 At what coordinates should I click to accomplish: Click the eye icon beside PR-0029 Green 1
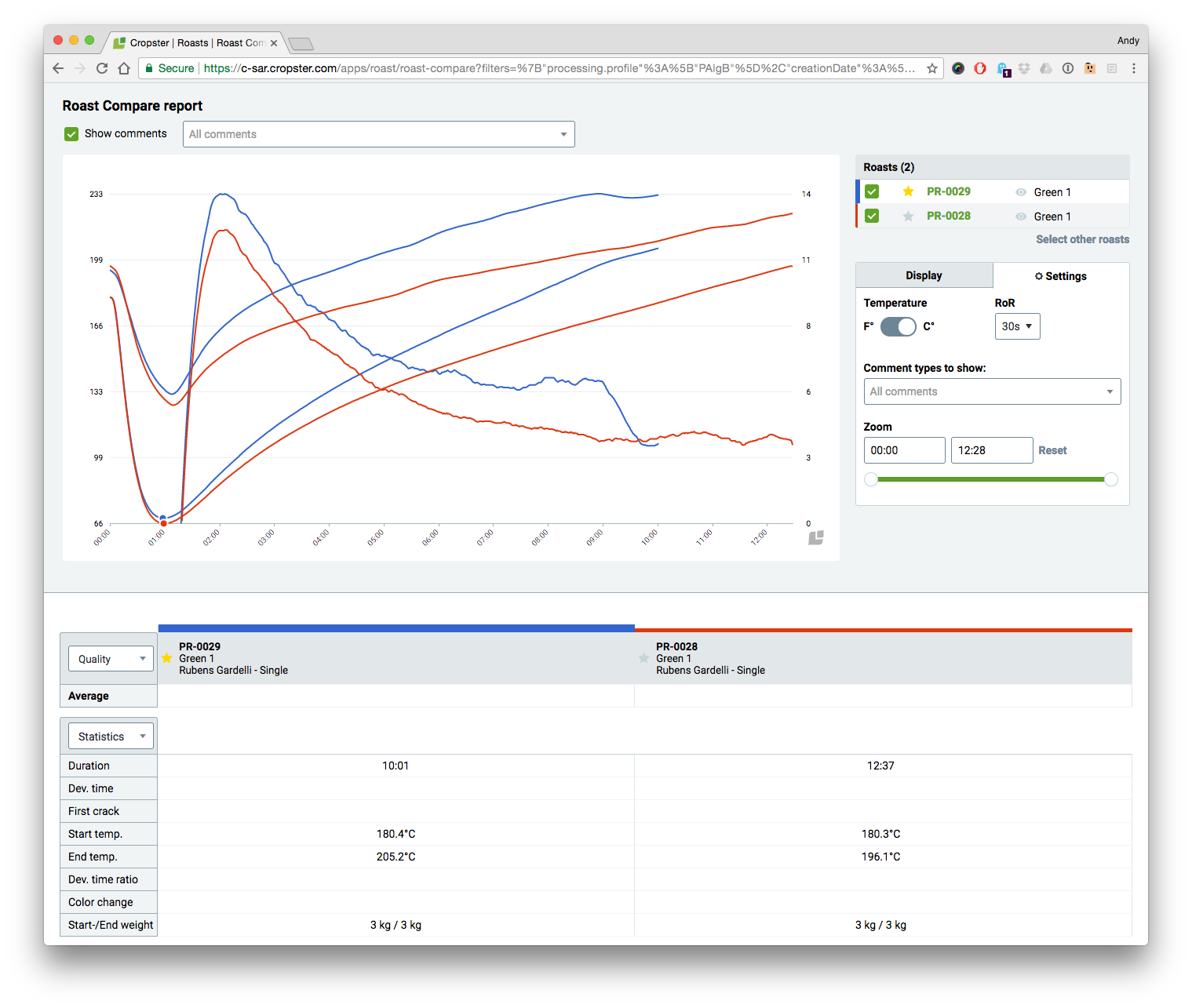pyautogui.click(x=1020, y=192)
